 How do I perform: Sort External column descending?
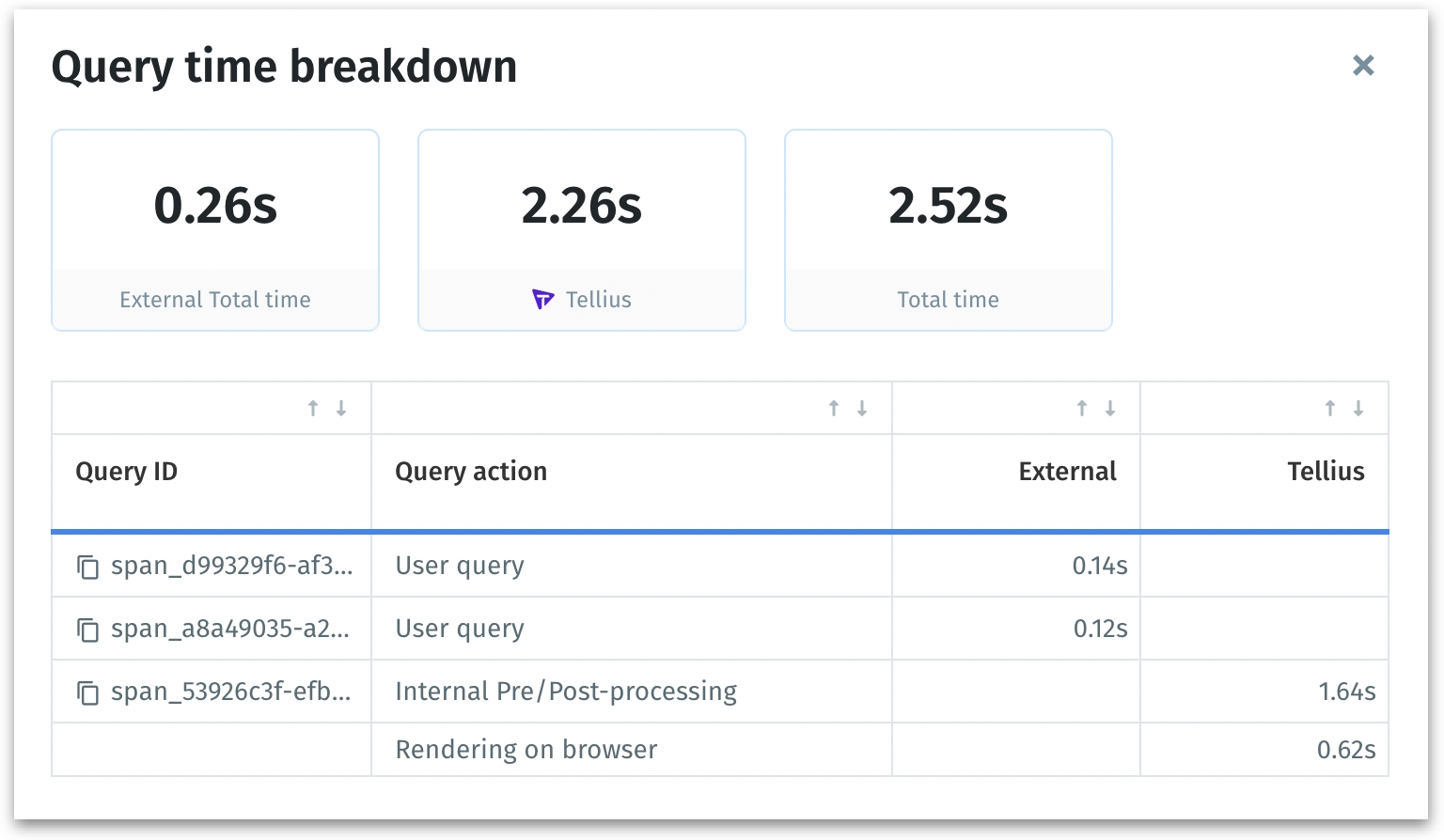1110,408
